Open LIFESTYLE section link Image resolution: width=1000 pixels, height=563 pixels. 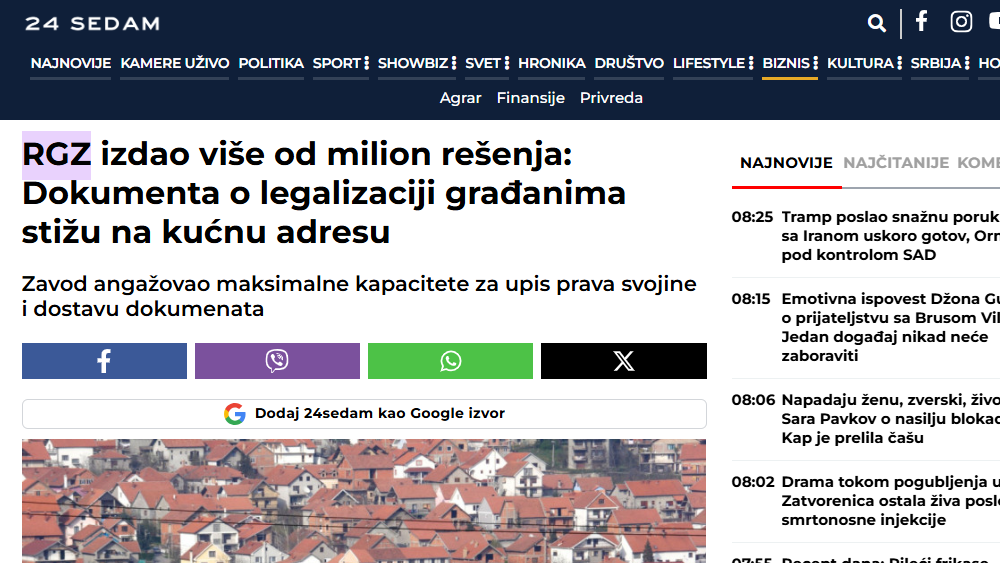(x=709, y=63)
